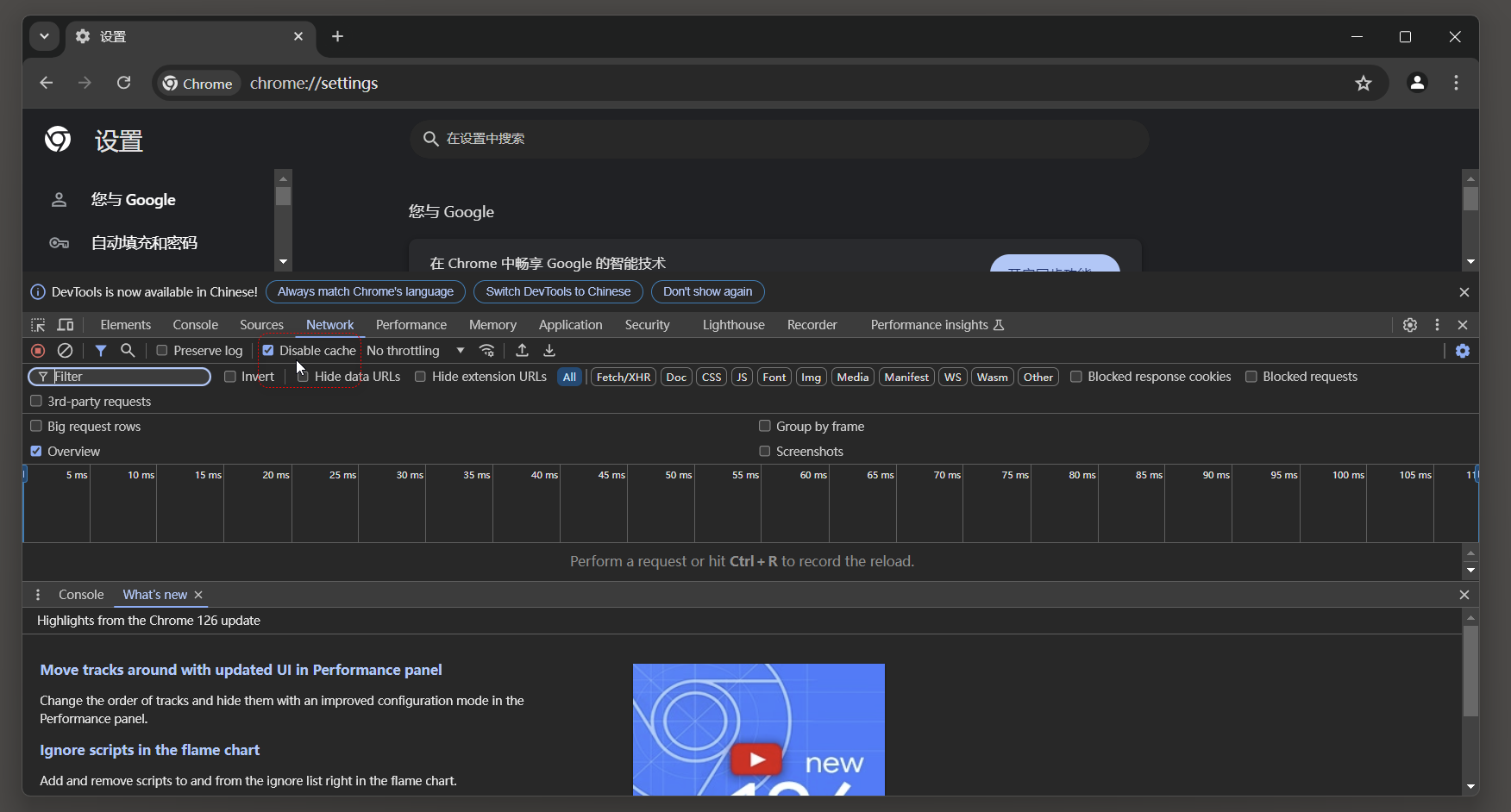Image resolution: width=1511 pixels, height=812 pixels.
Task: Play the What's new YouTube video
Action: click(756, 759)
